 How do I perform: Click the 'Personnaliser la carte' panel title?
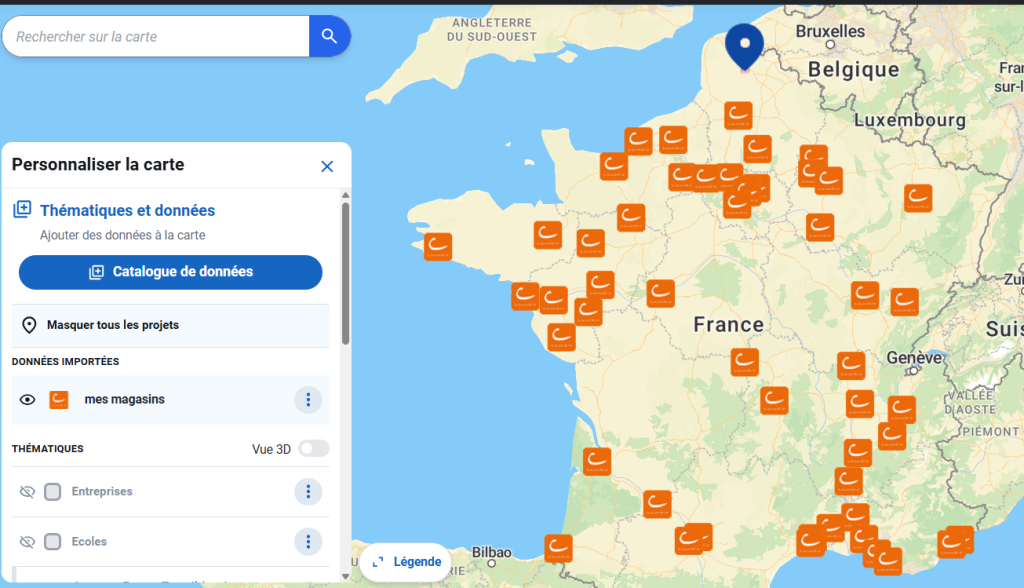coord(98,165)
